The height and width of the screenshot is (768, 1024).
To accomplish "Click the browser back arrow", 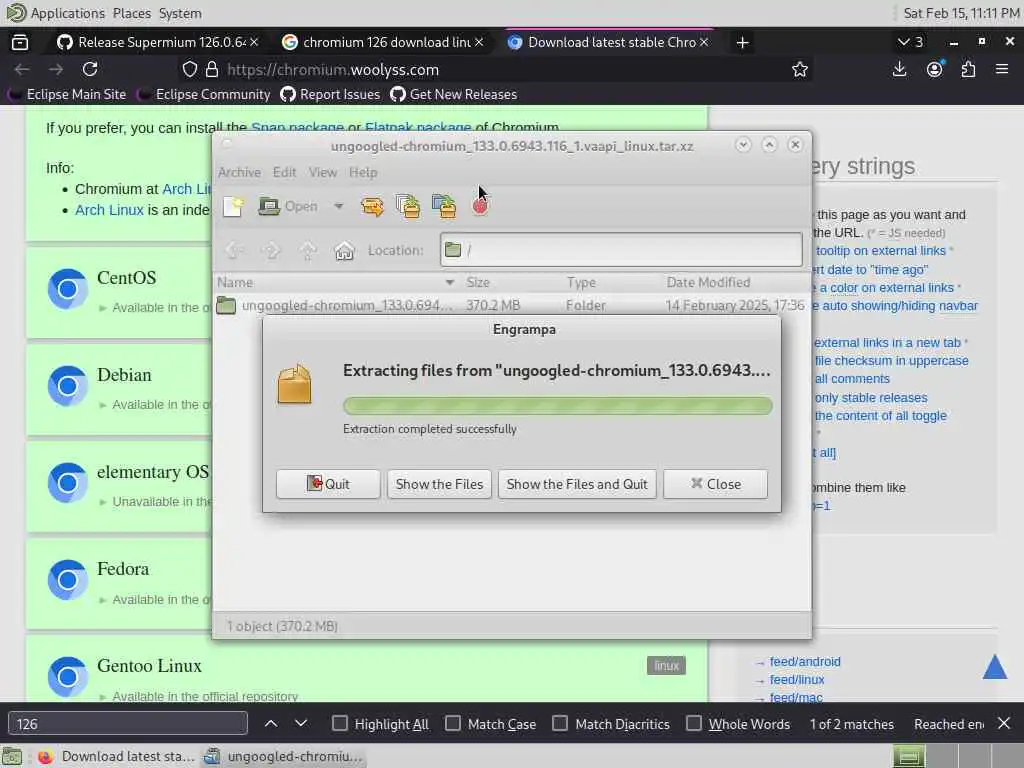I will (x=22, y=69).
